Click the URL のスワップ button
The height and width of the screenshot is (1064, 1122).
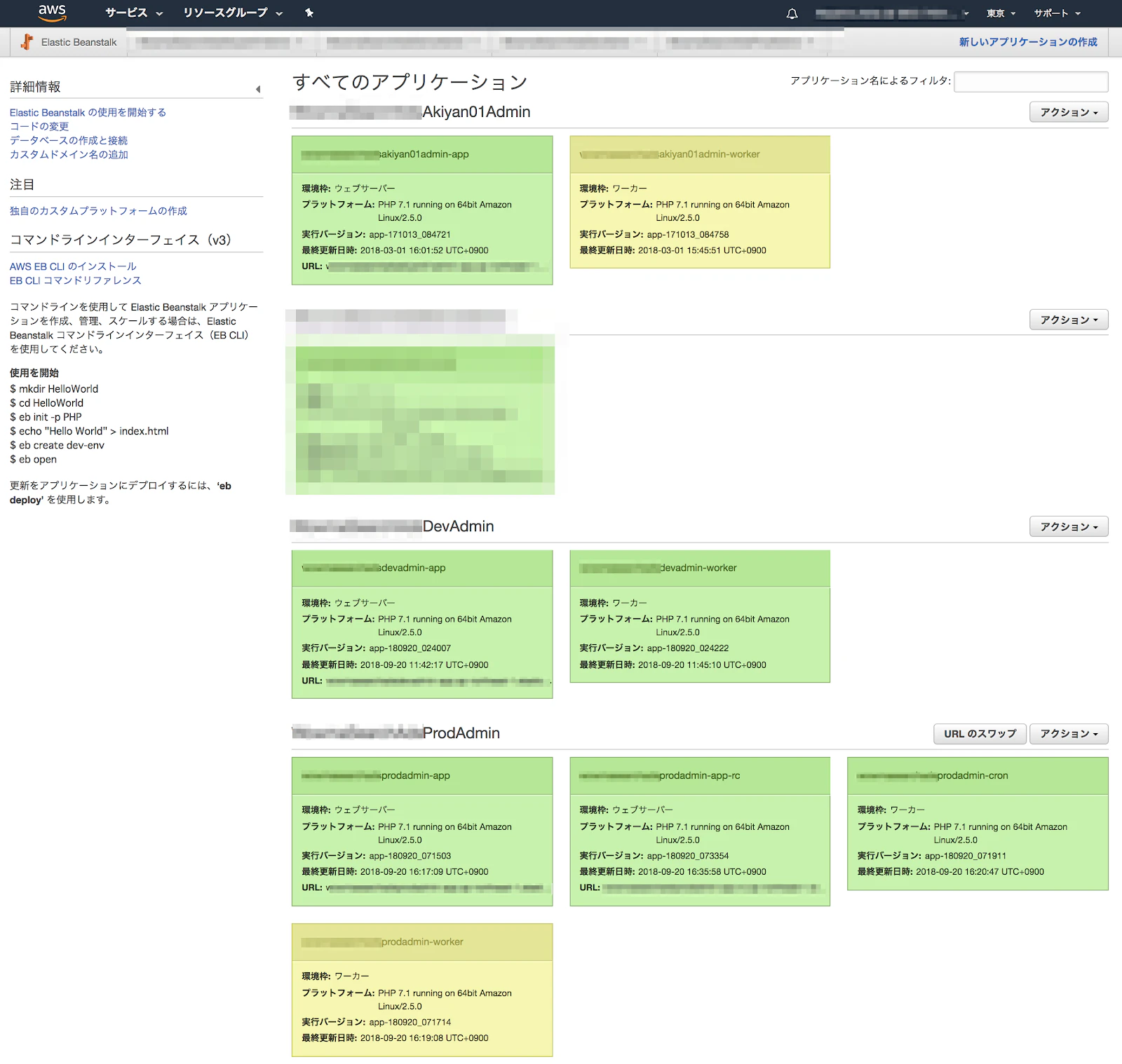click(980, 734)
